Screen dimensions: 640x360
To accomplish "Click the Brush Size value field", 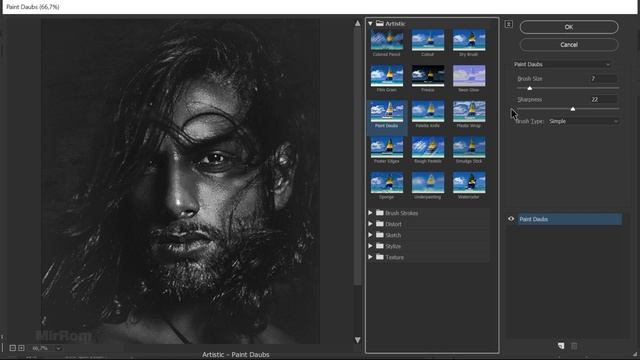I will 603,78.
